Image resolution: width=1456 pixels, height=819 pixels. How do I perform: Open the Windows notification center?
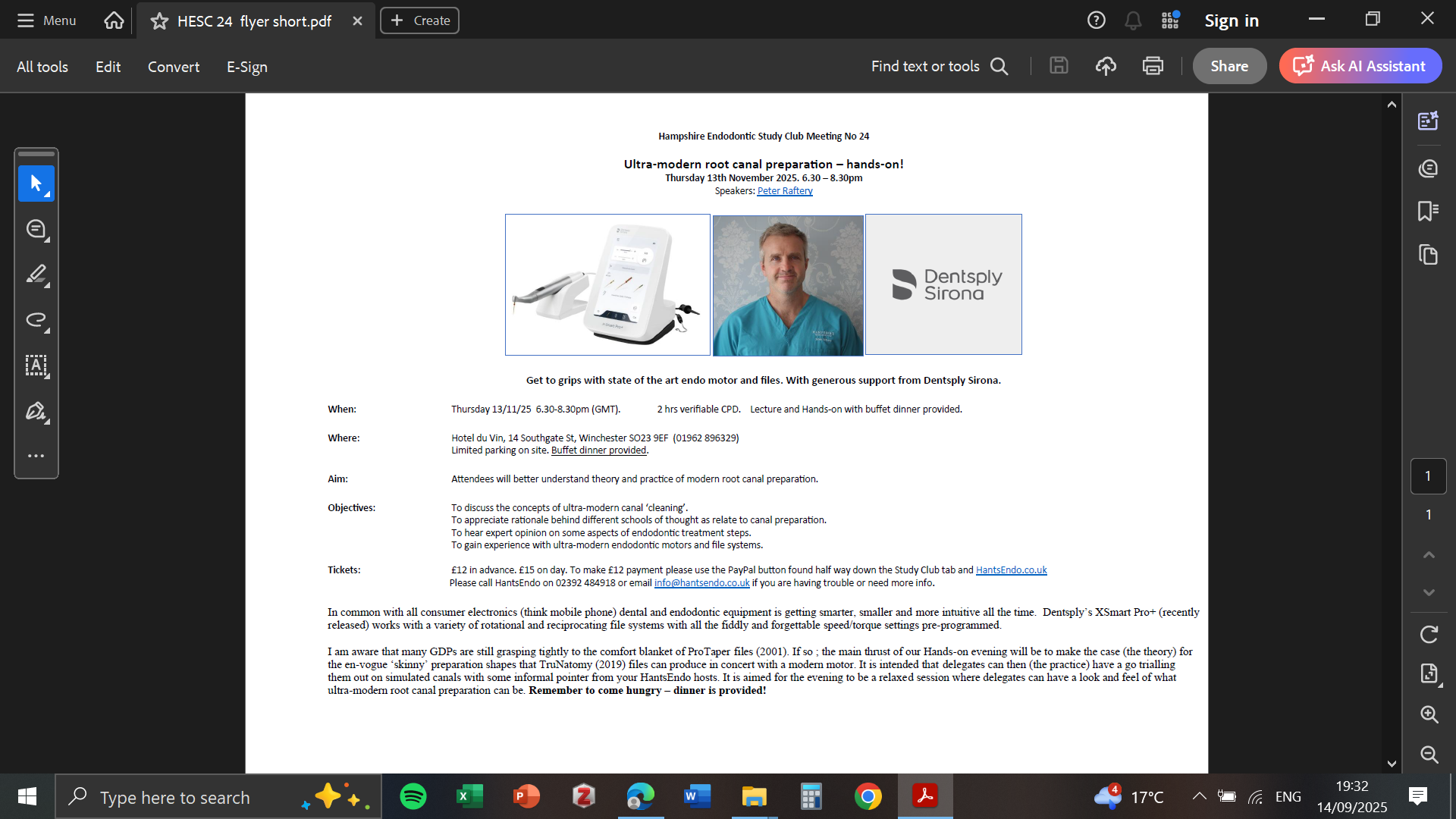(1417, 796)
